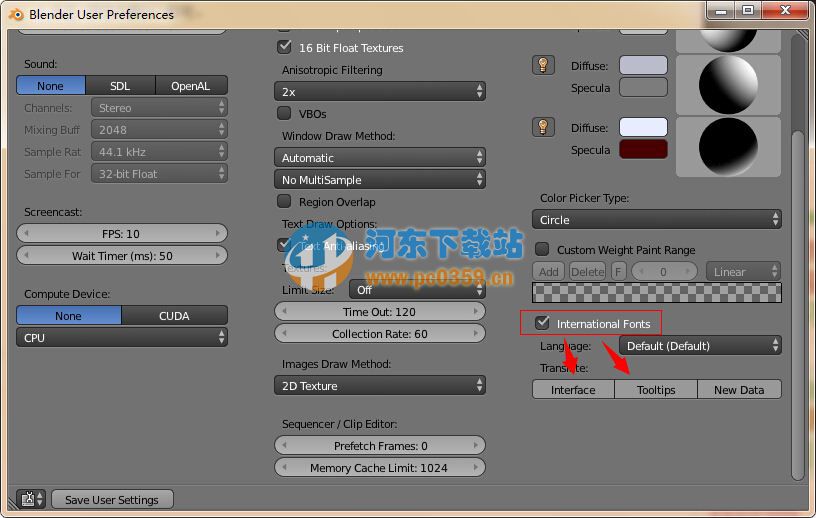Image resolution: width=816 pixels, height=518 pixels.
Task: Toggle the second solid light bulb icon
Action: coord(543,65)
